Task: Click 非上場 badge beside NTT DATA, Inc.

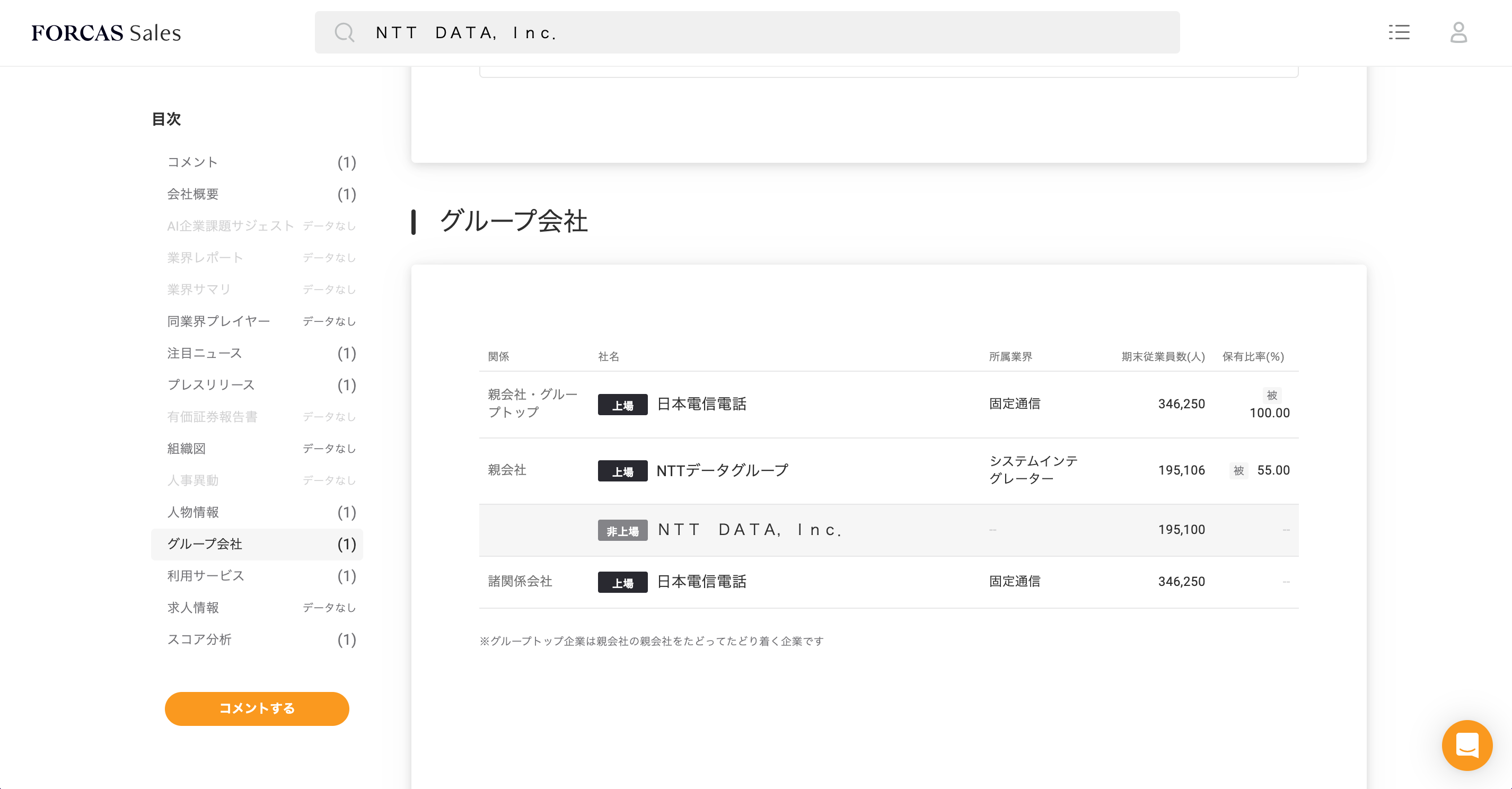Action: click(x=622, y=530)
